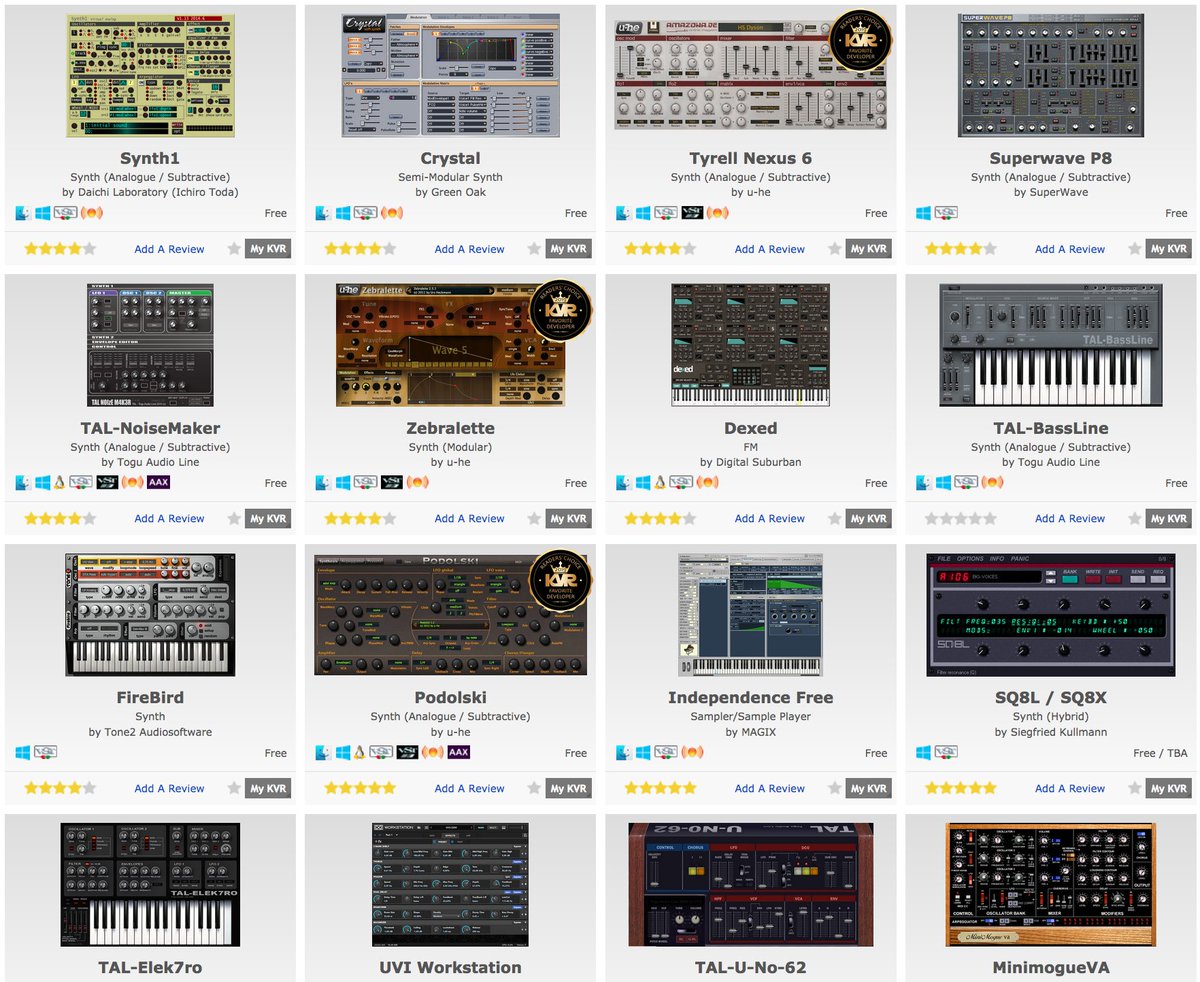
Task: Click the Mac icon on Independence Free card
Action: (x=623, y=752)
